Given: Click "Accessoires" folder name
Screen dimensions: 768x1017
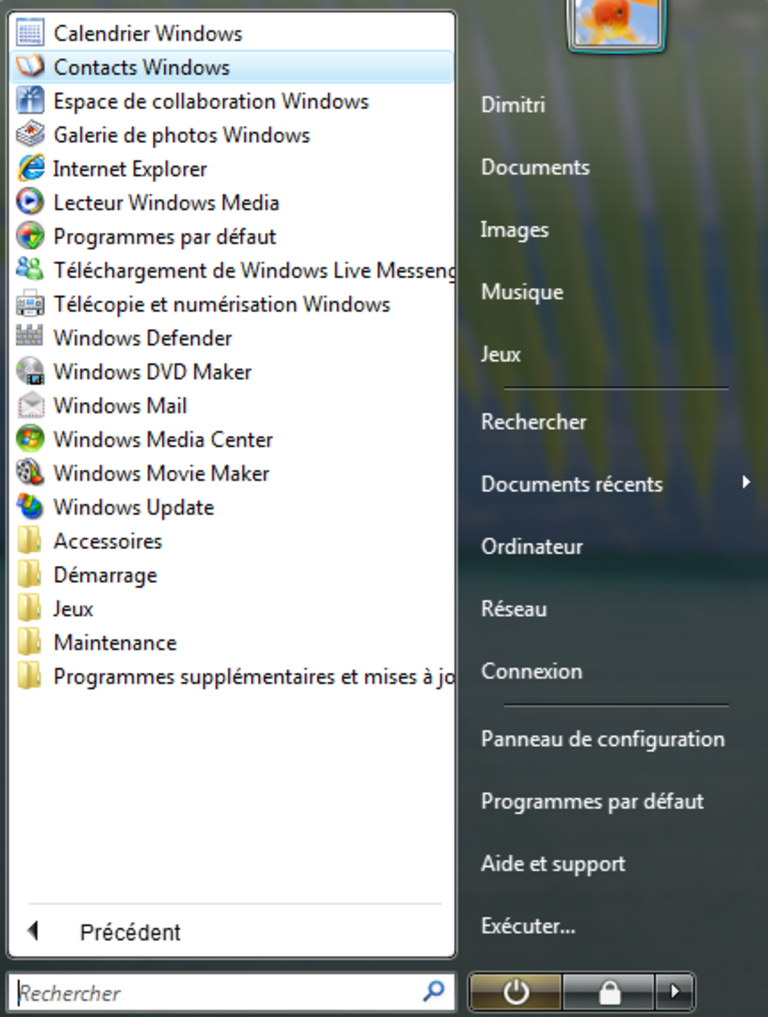Looking at the screenshot, I should click(x=108, y=541).
